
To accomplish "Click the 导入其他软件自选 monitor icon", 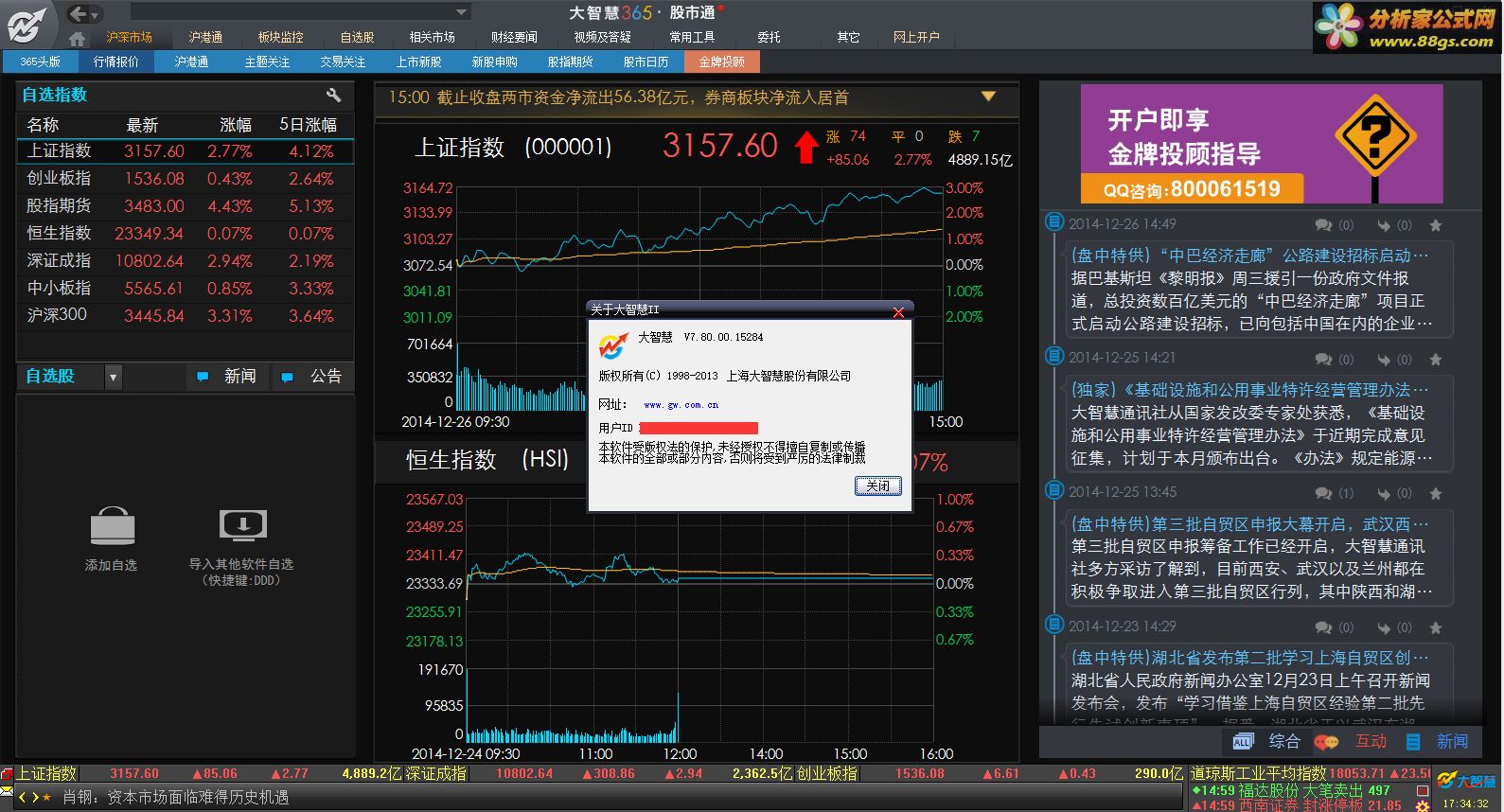I will [x=242, y=524].
